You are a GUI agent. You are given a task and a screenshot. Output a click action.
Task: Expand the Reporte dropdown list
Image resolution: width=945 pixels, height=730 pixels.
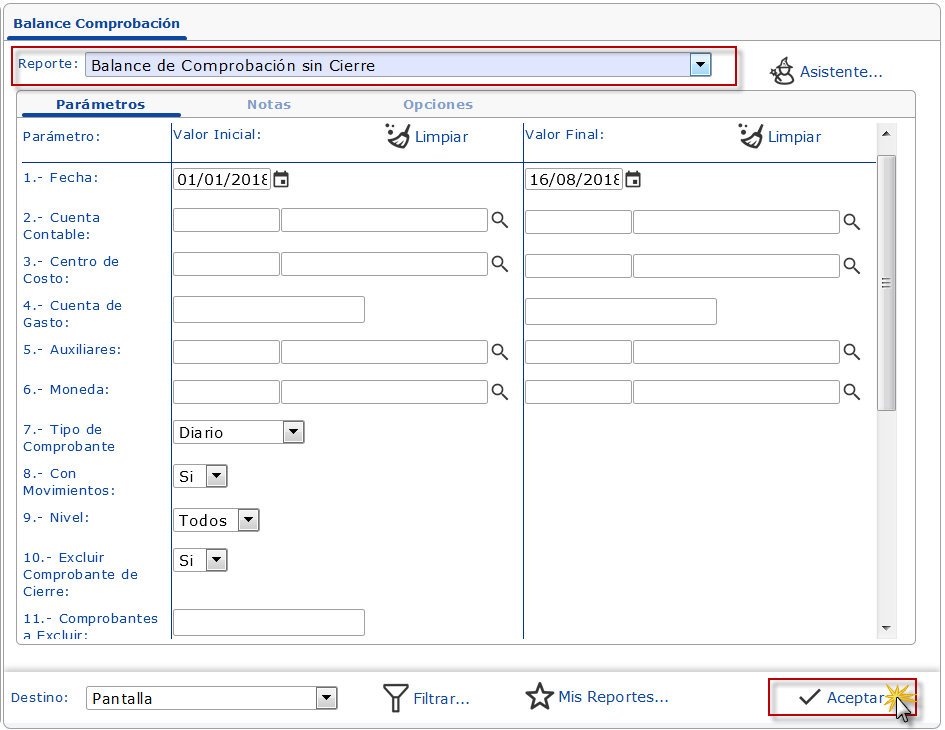pyautogui.click(x=700, y=65)
